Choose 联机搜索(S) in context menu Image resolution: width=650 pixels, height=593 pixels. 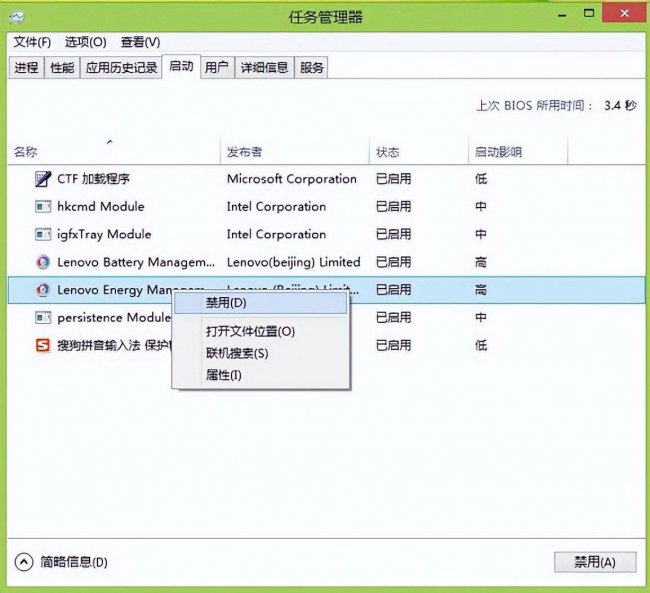[260, 353]
